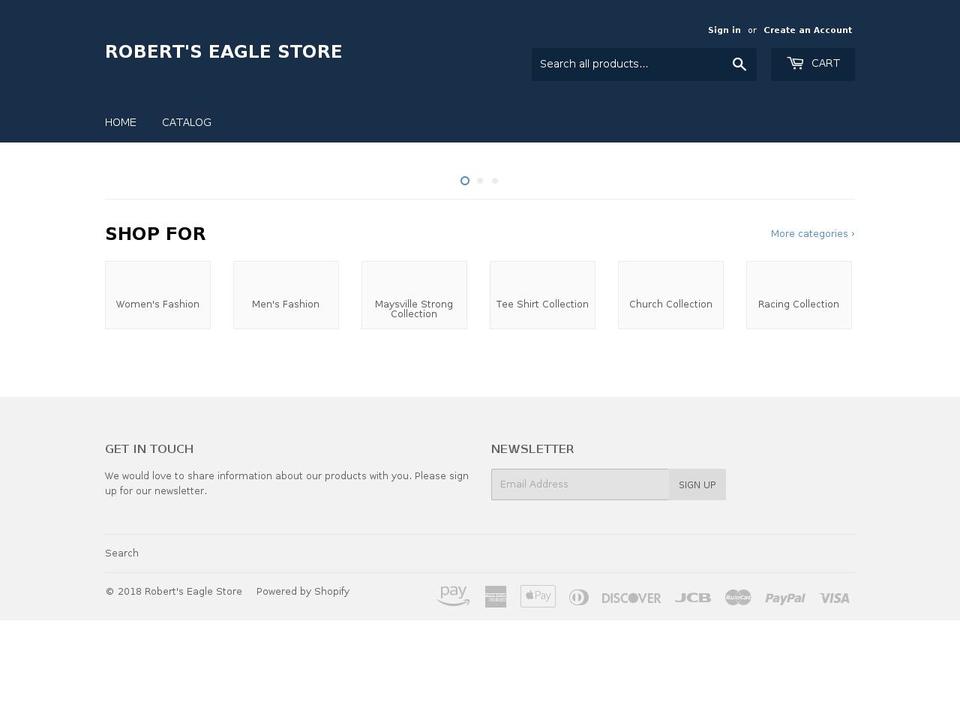The image size is (960, 720).
Task: Click the JCB payment icon
Action: click(692, 598)
